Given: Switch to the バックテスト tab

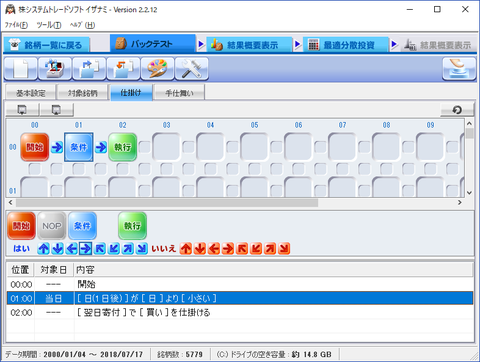Looking at the screenshot, I should 153,44.
